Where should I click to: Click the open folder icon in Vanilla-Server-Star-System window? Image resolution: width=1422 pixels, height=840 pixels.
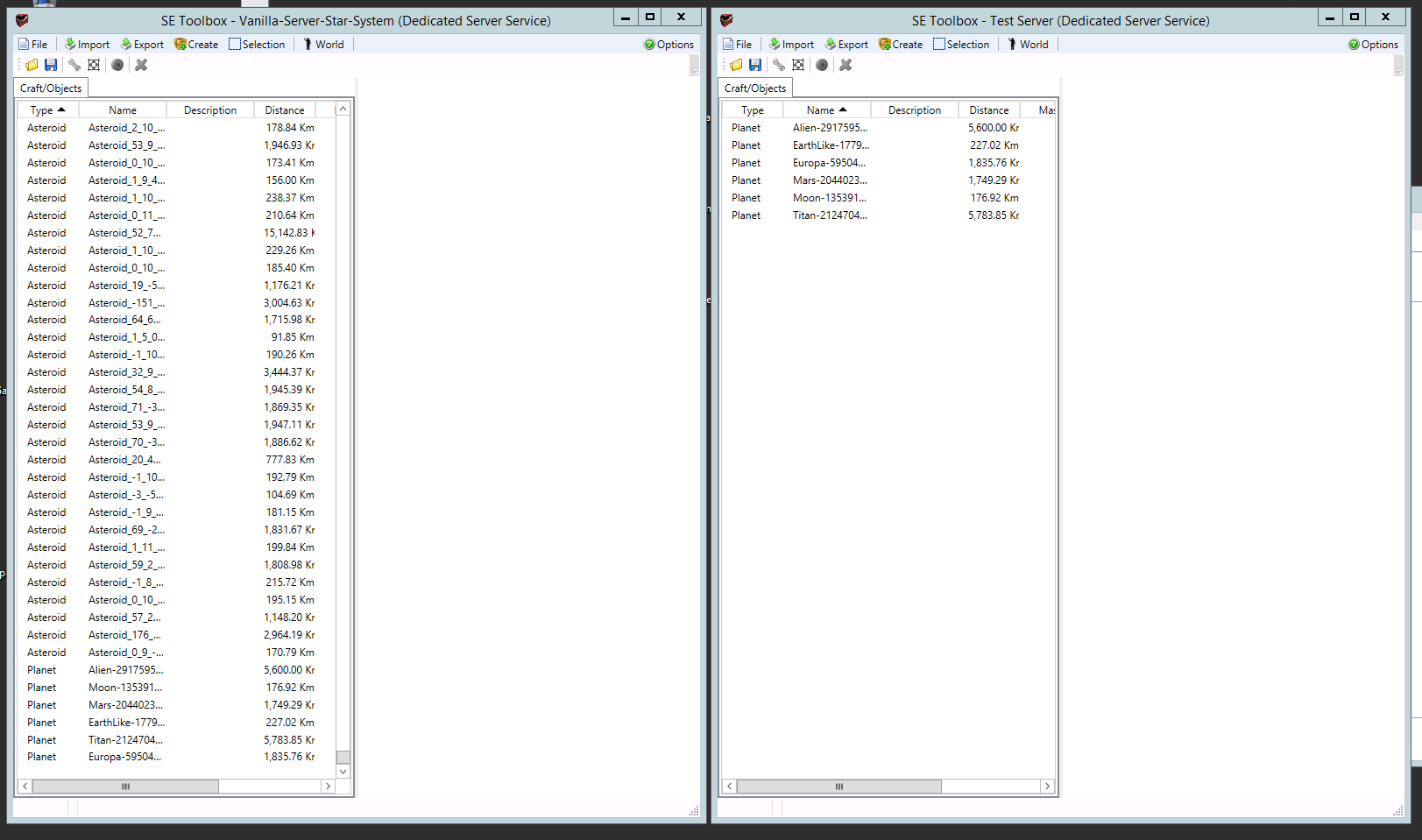pos(32,65)
